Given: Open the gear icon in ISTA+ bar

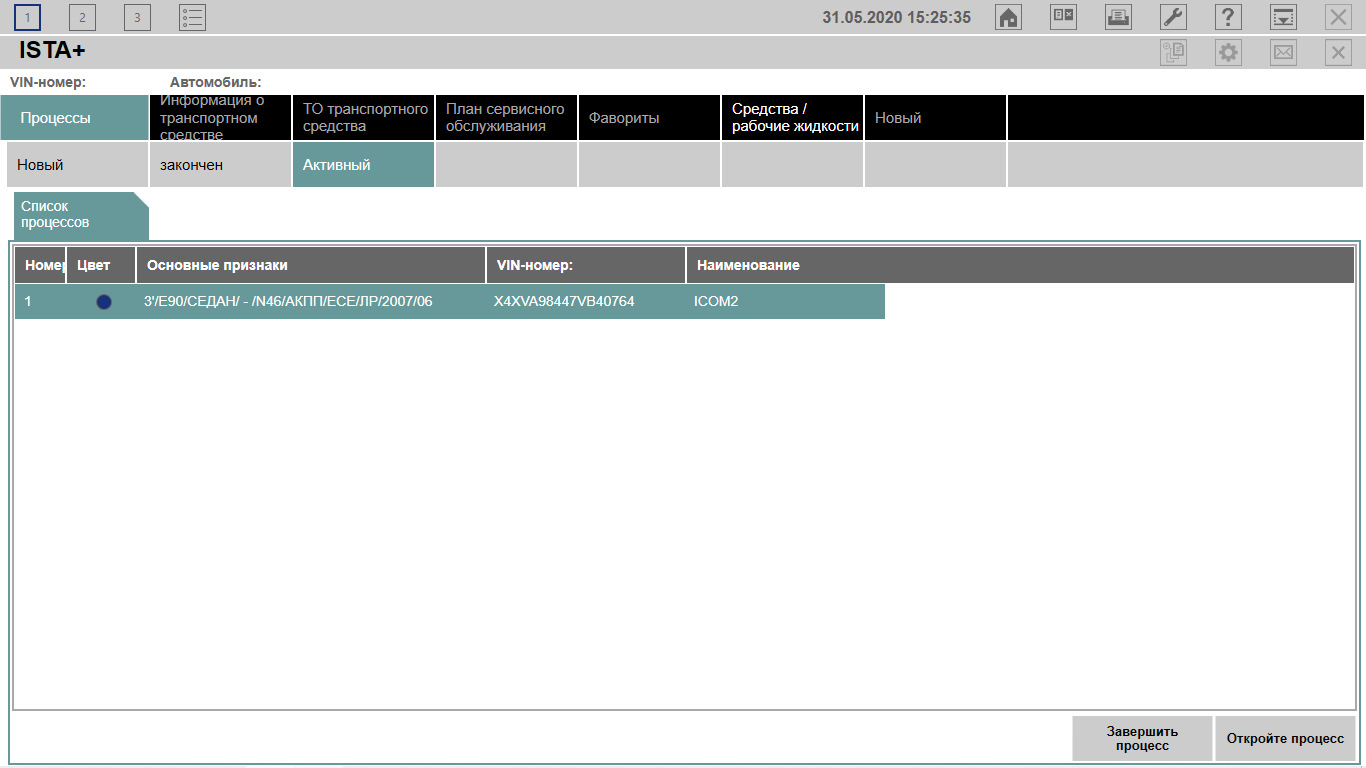Looking at the screenshot, I should pyautogui.click(x=1228, y=53).
